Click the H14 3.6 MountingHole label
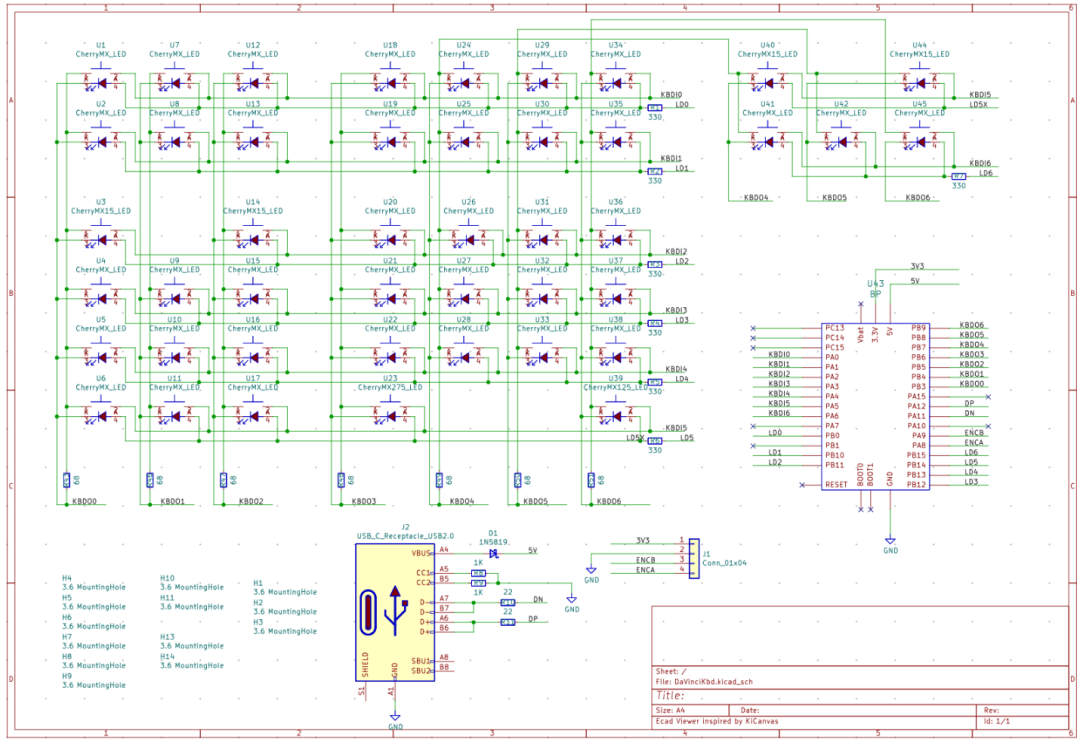Viewport: 1080px width, 743px height. point(191,661)
